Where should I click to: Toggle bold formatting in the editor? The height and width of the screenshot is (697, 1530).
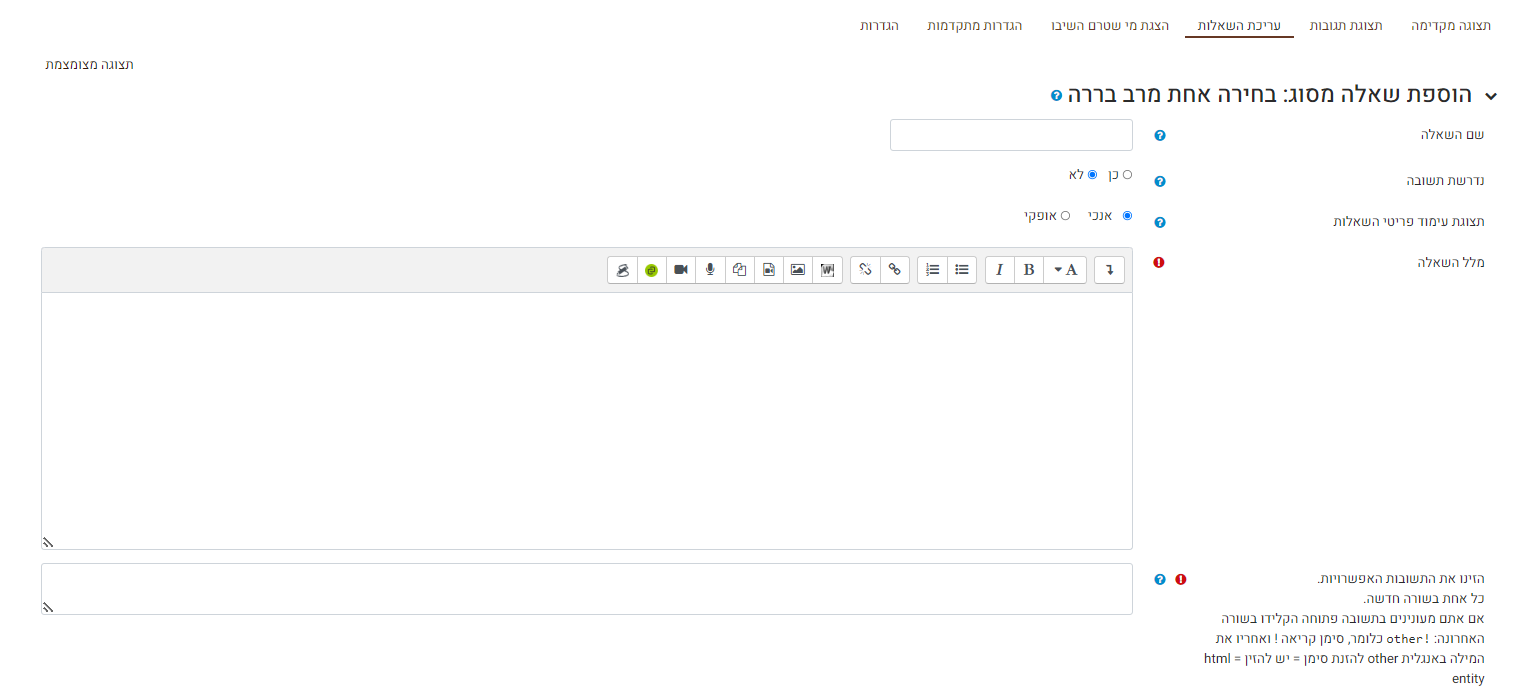[x=1028, y=270]
